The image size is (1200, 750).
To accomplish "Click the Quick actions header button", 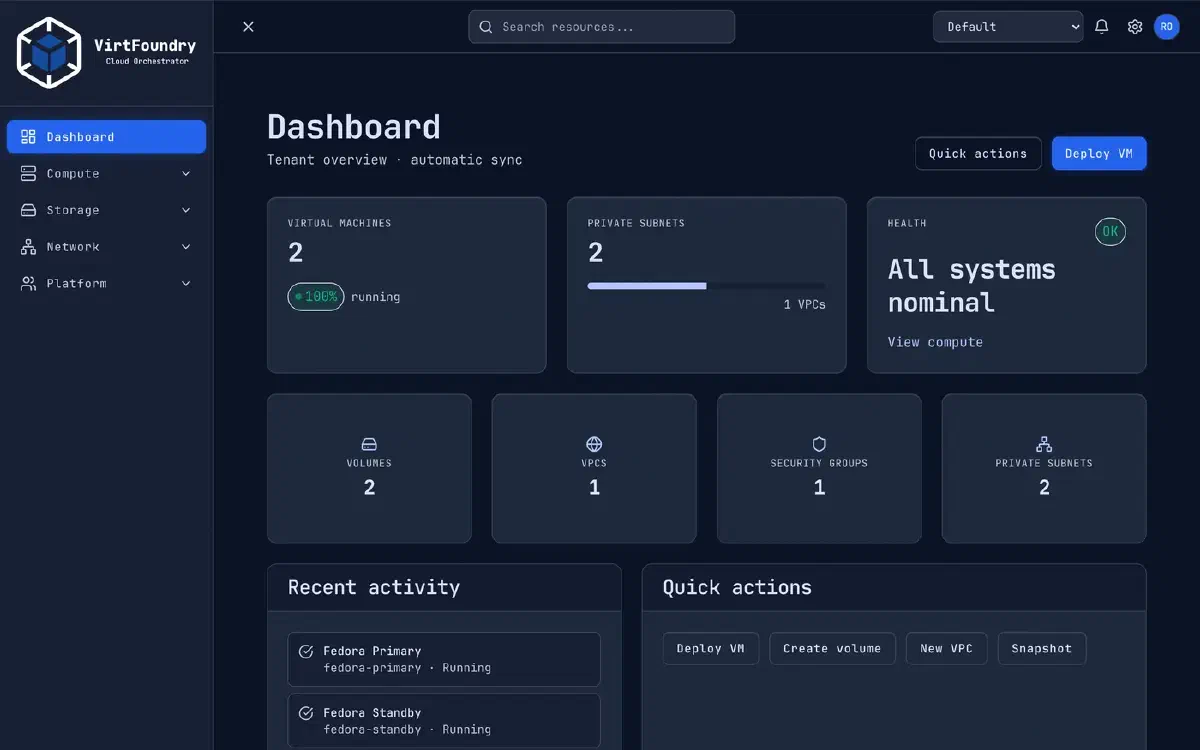I will pyautogui.click(x=978, y=154).
